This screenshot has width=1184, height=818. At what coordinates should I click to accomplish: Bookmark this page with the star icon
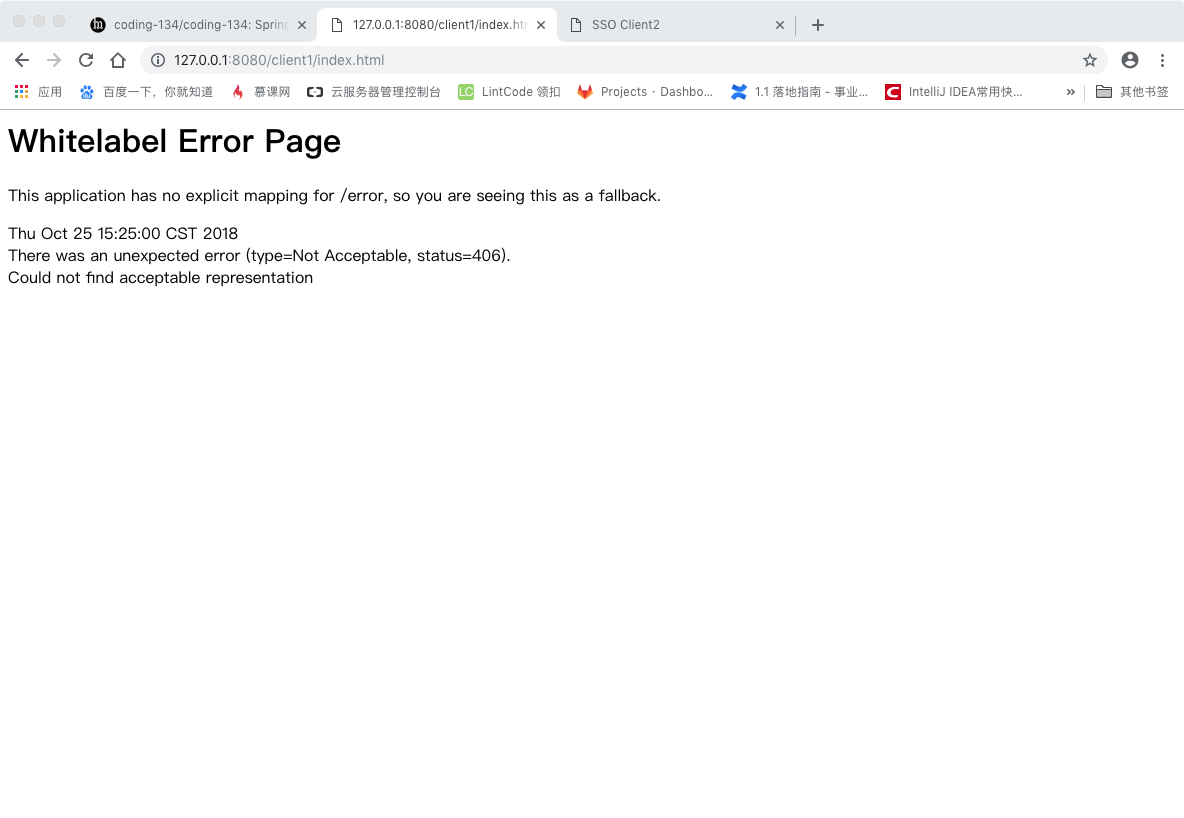[x=1090, y=60]
